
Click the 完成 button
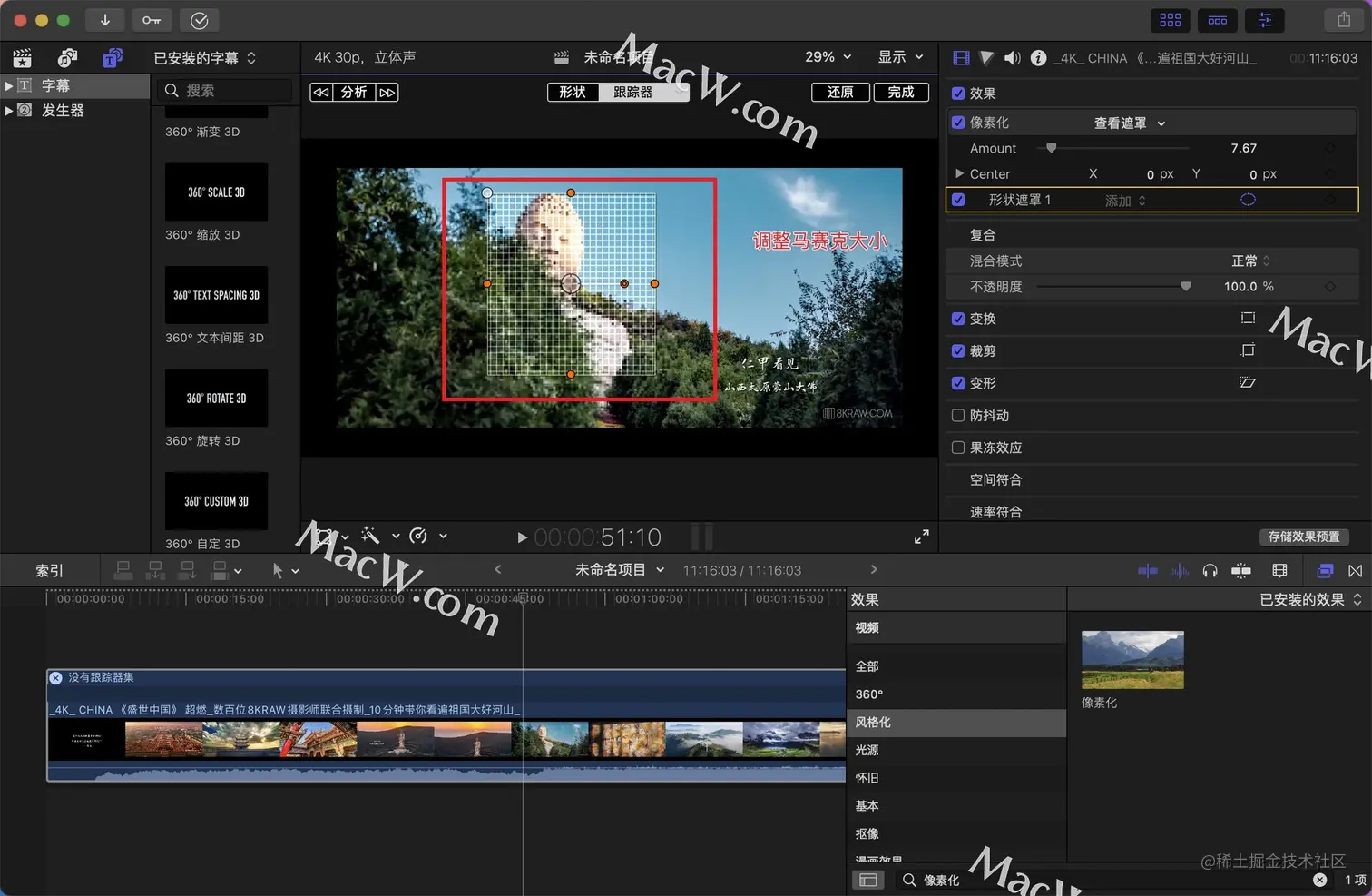pyautogui.click(x=901, y=92)
